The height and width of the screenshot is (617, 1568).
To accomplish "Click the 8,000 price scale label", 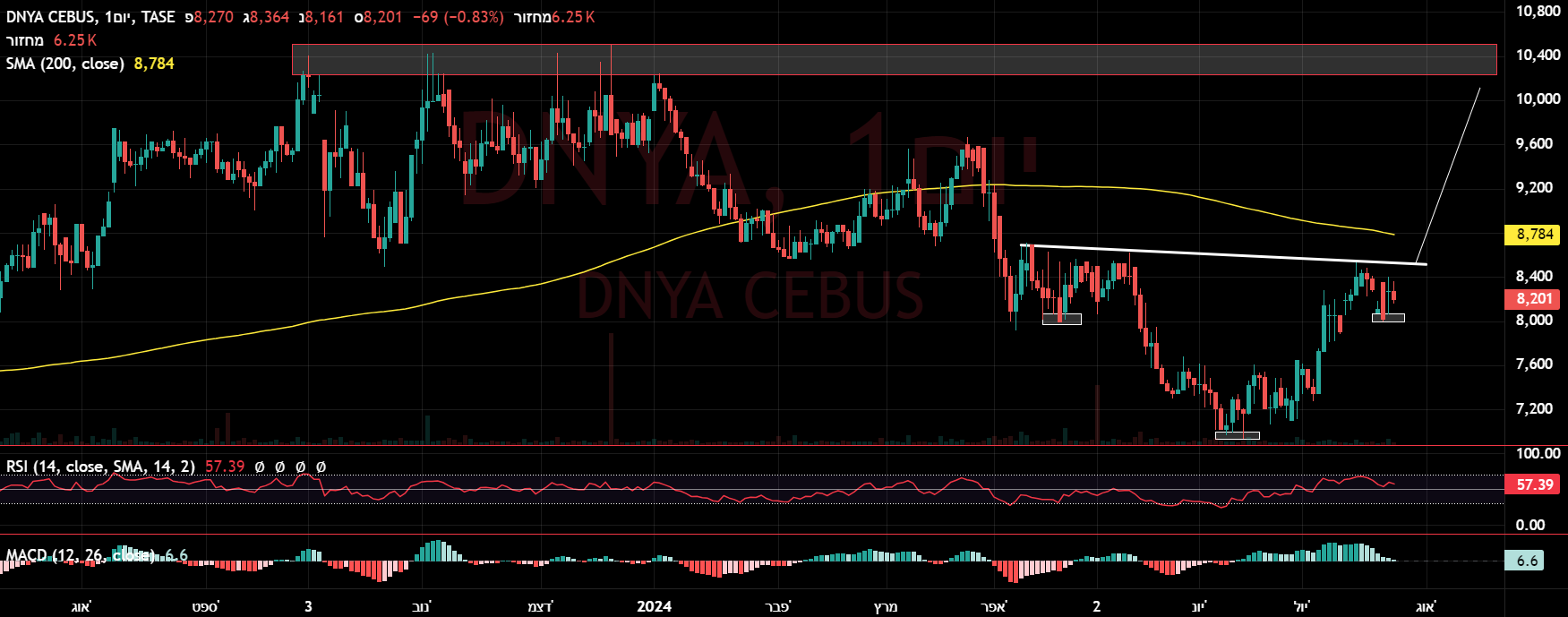I will tap(1534, 321).
